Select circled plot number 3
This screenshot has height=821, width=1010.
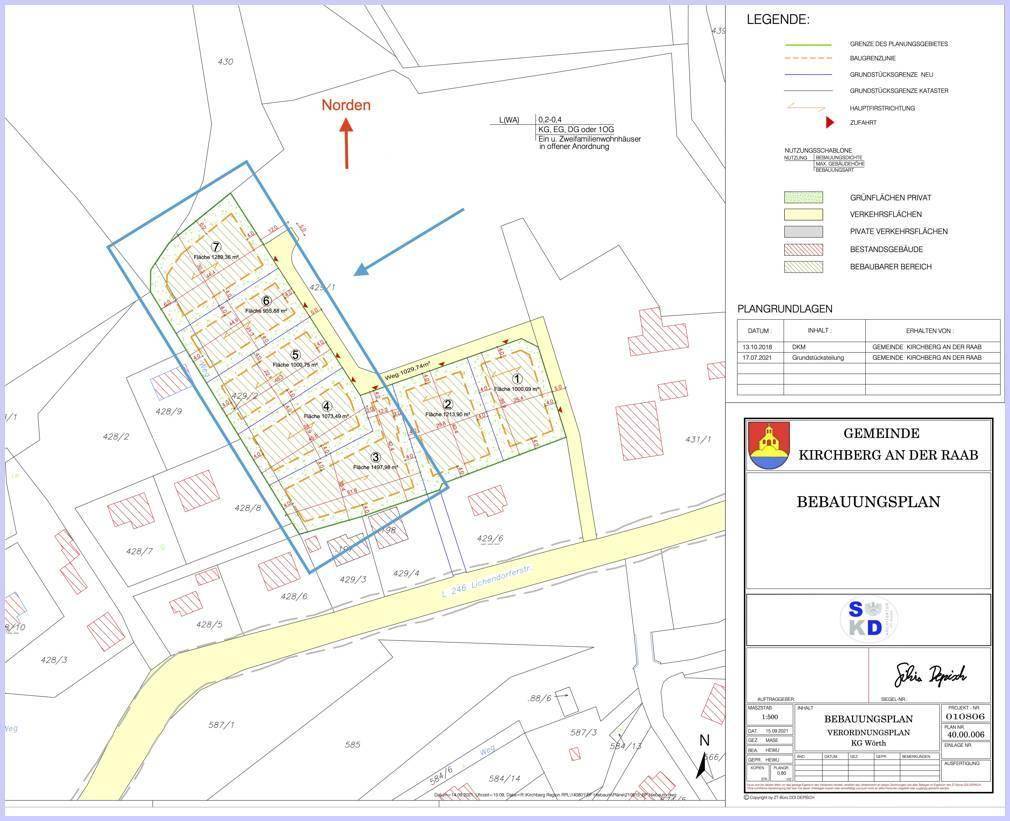tap(376, 457)
